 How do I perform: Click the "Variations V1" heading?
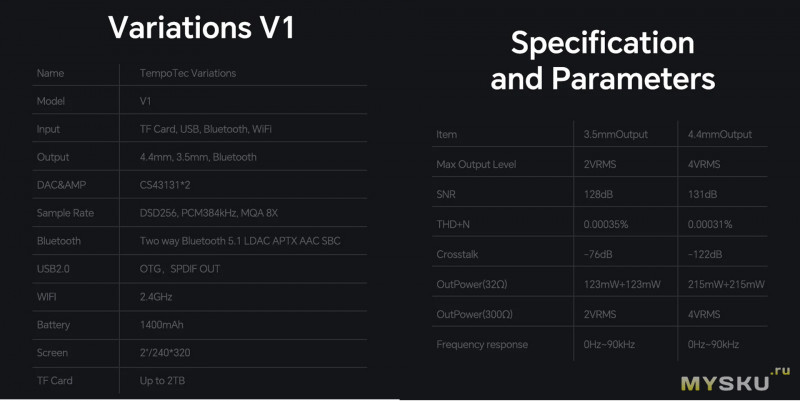coord(201,27)
